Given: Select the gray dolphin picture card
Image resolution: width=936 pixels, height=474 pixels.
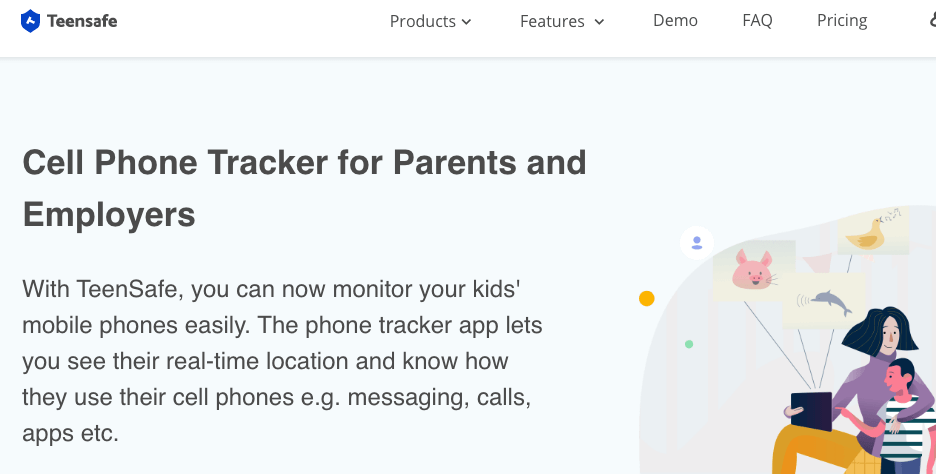Looking at the screenshot, I should click(x=824, y=300).
